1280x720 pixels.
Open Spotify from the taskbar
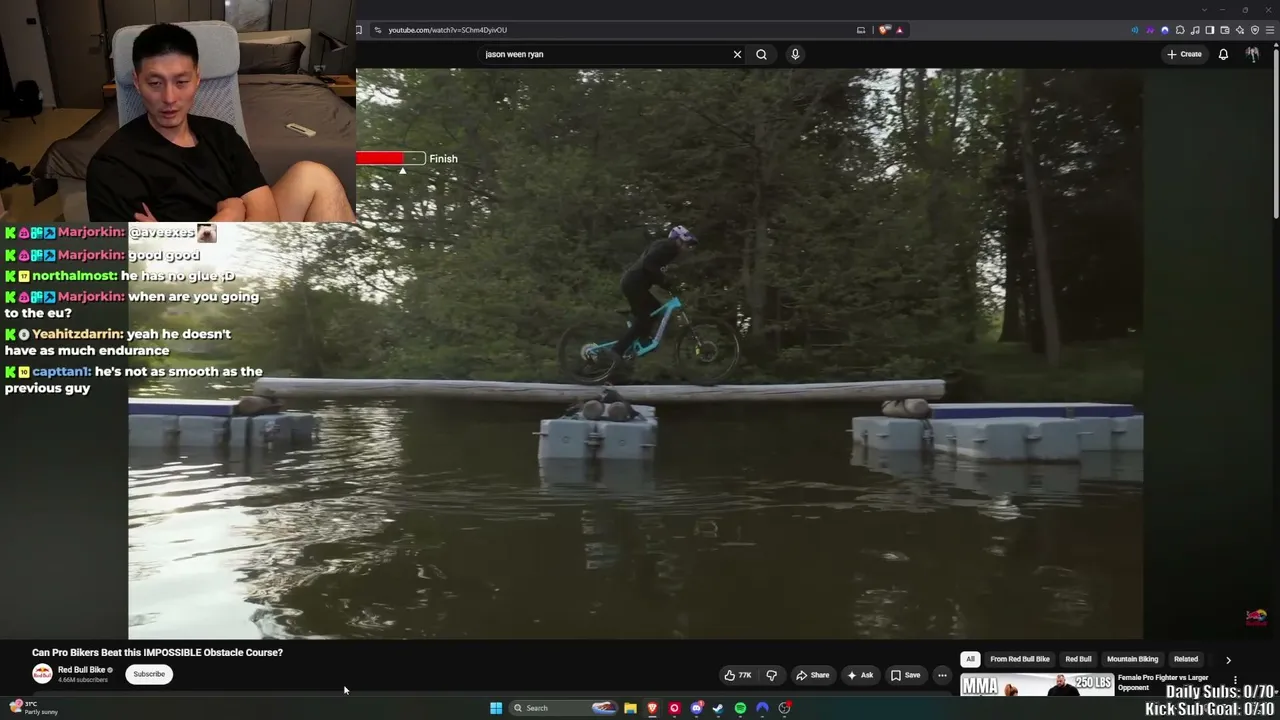740,708
